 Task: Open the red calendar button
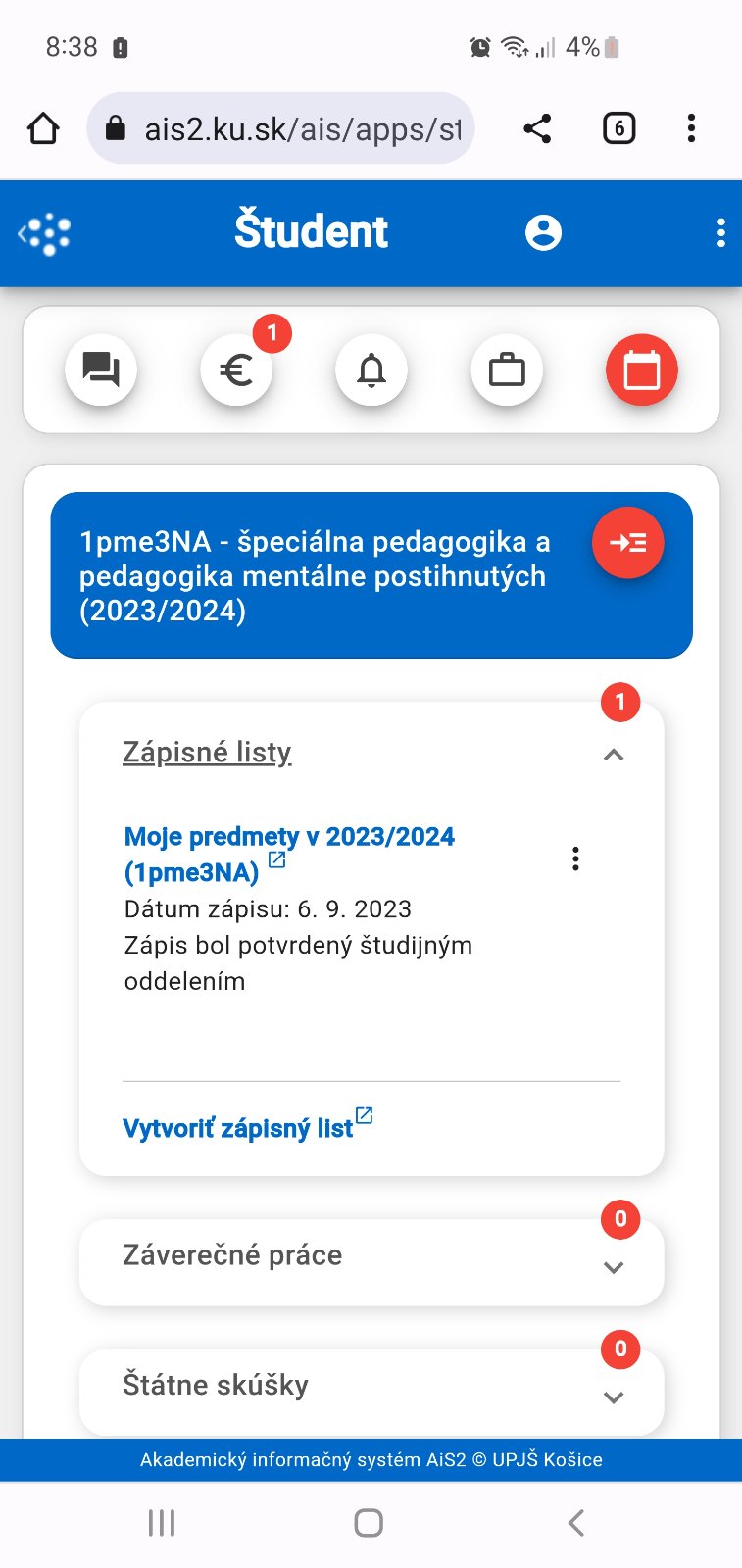tap(642, 370)
